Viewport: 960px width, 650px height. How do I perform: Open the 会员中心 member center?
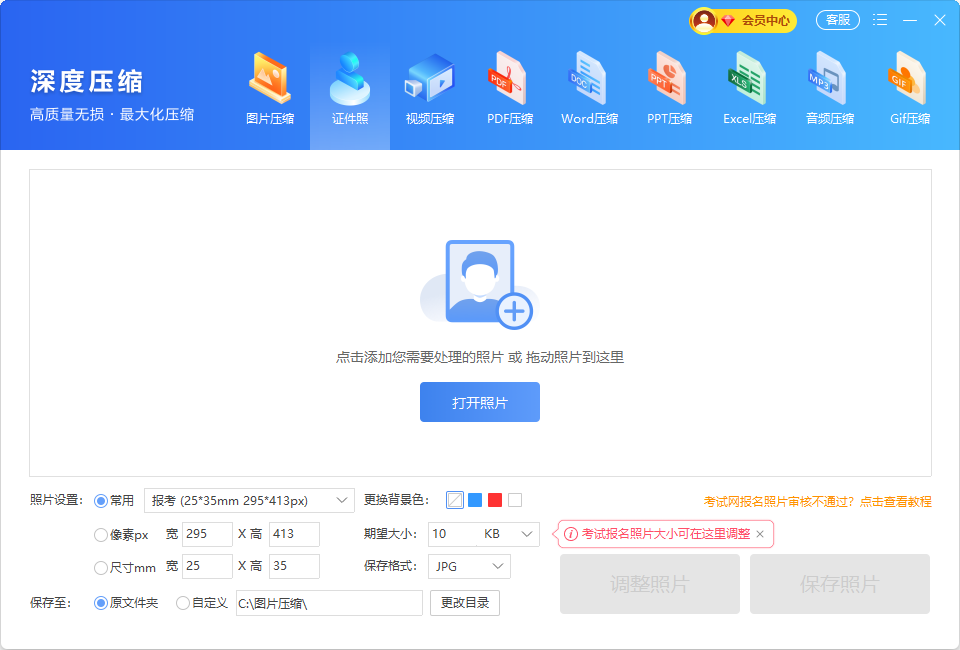point(744,20)
